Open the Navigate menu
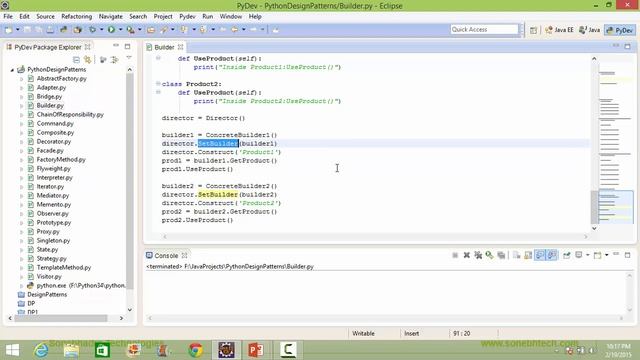Viewport: 640px width, 360px height. pos(111,16)
